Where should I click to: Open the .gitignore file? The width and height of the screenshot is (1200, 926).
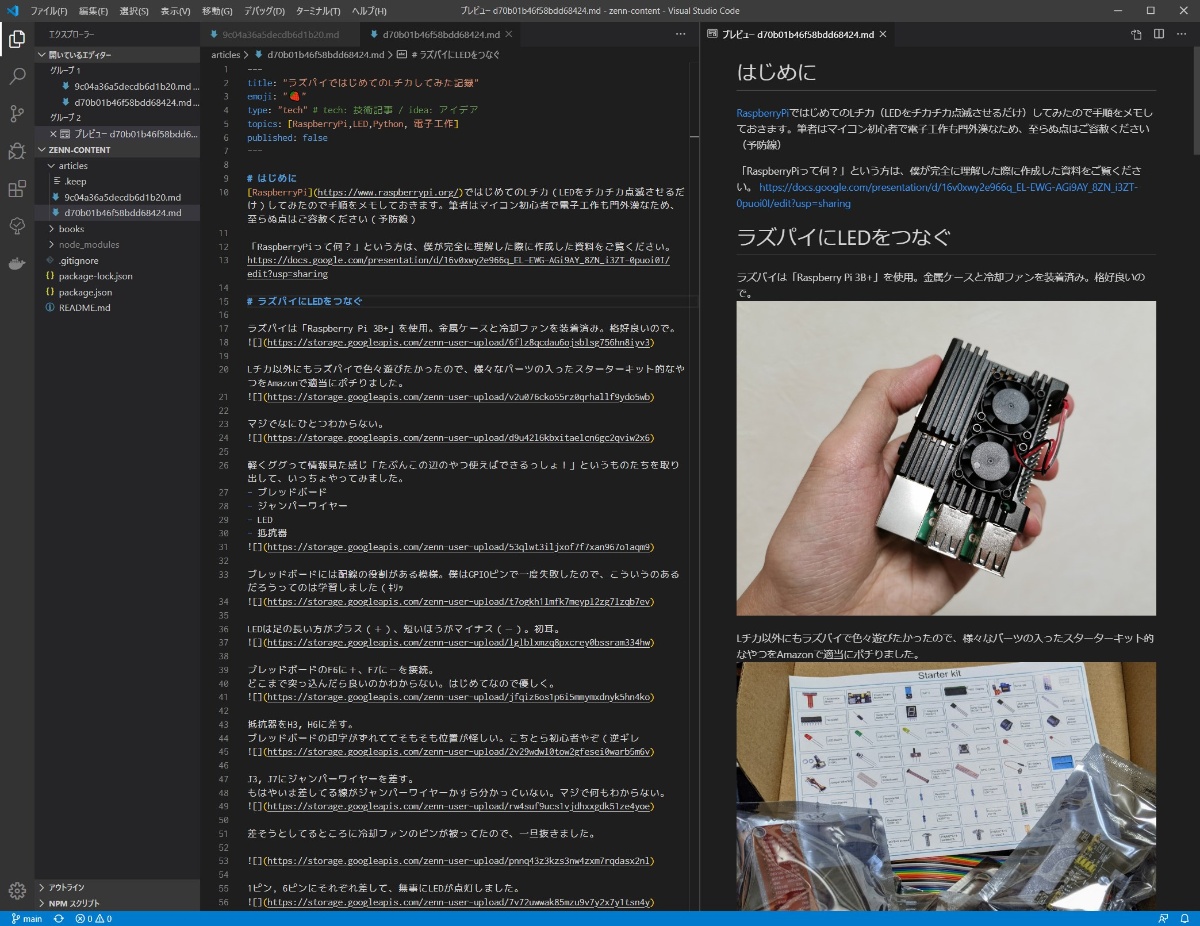click(117, 260)
